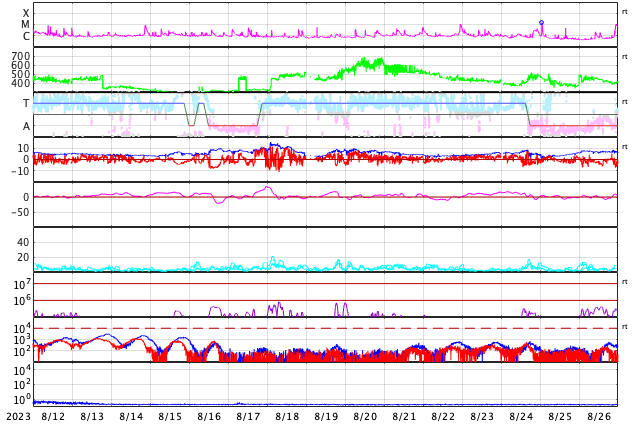The width and height of the screenshot is (634, 424).
Task: Click the 8/25 date label
Action: (560, 416)
